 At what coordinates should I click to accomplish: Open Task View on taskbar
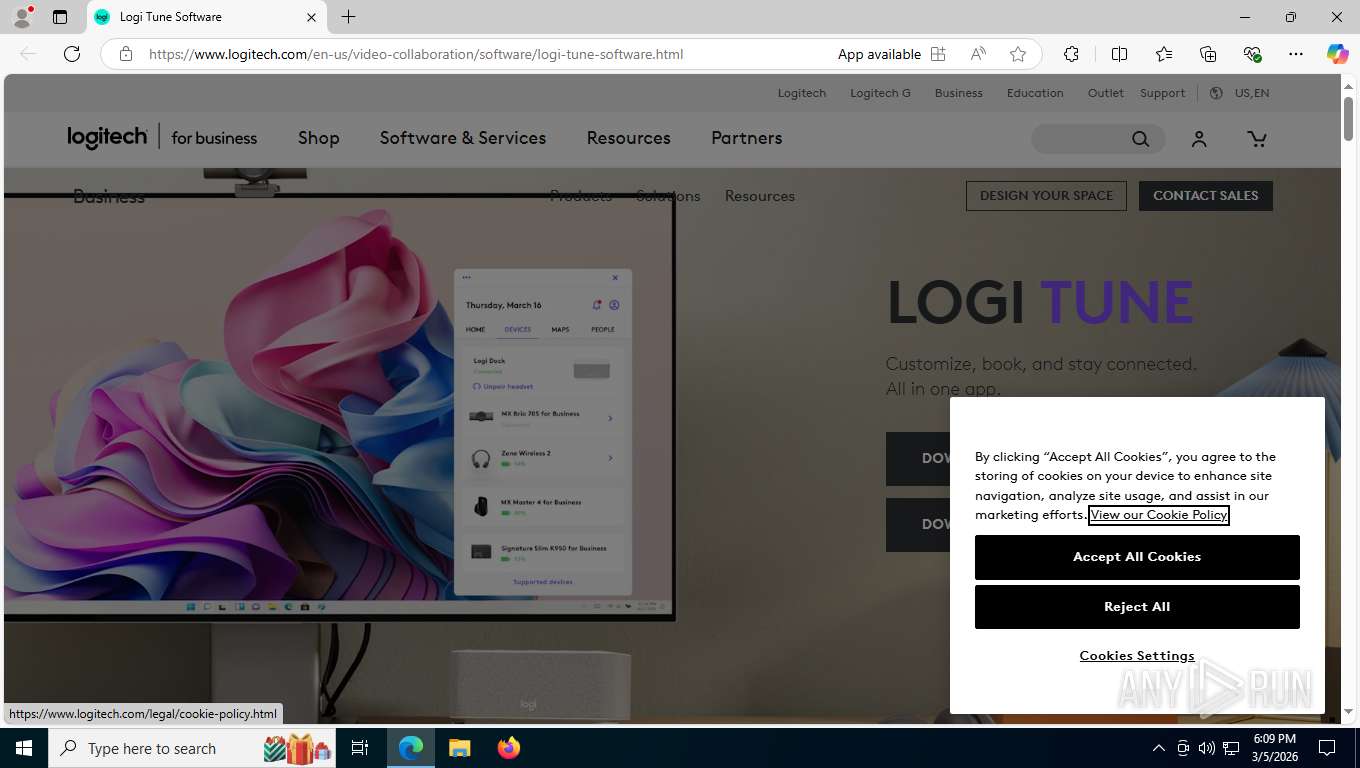click(360, 748)
